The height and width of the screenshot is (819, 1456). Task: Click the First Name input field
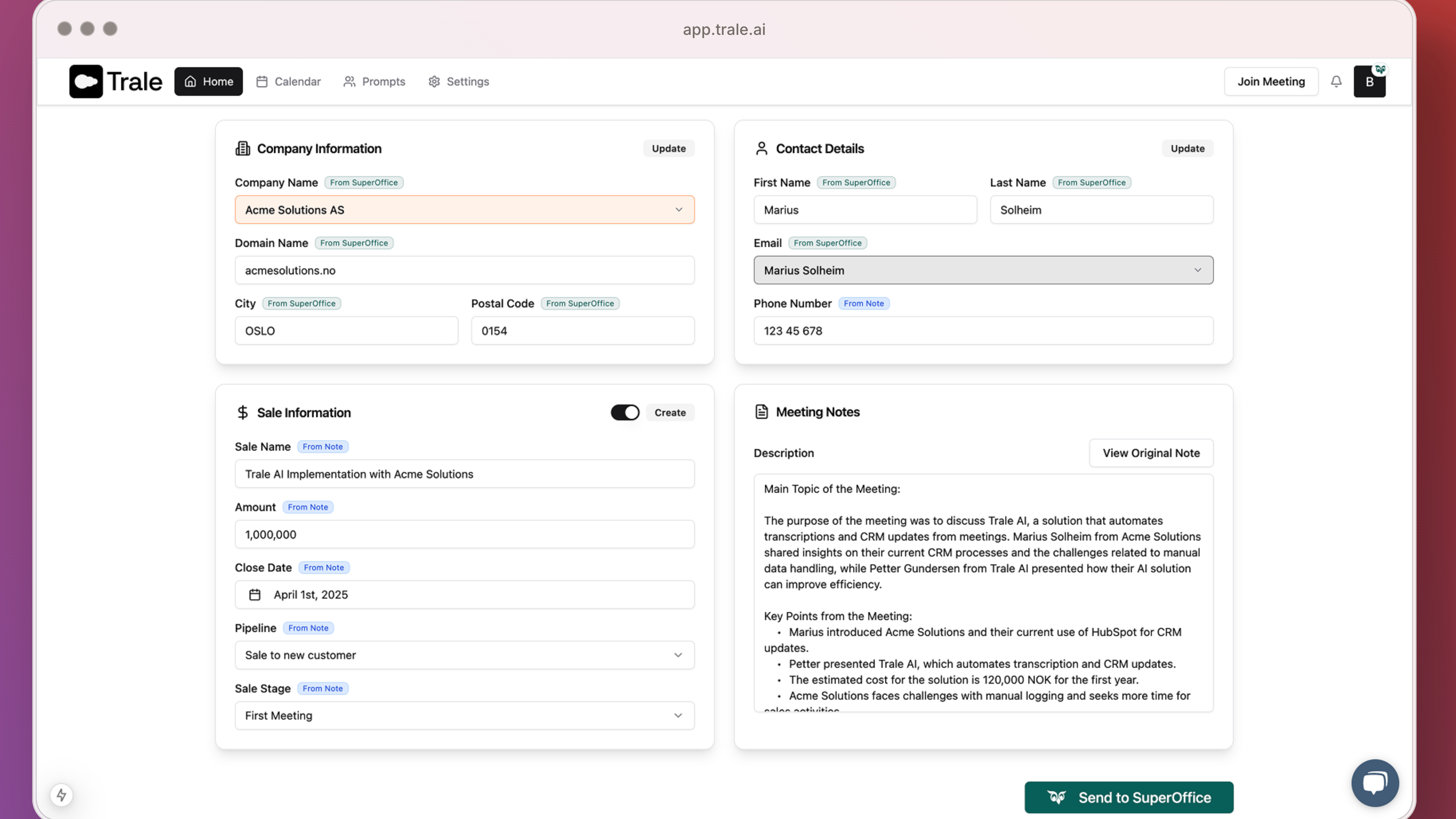pyautogui.click(x=865, y=210)
